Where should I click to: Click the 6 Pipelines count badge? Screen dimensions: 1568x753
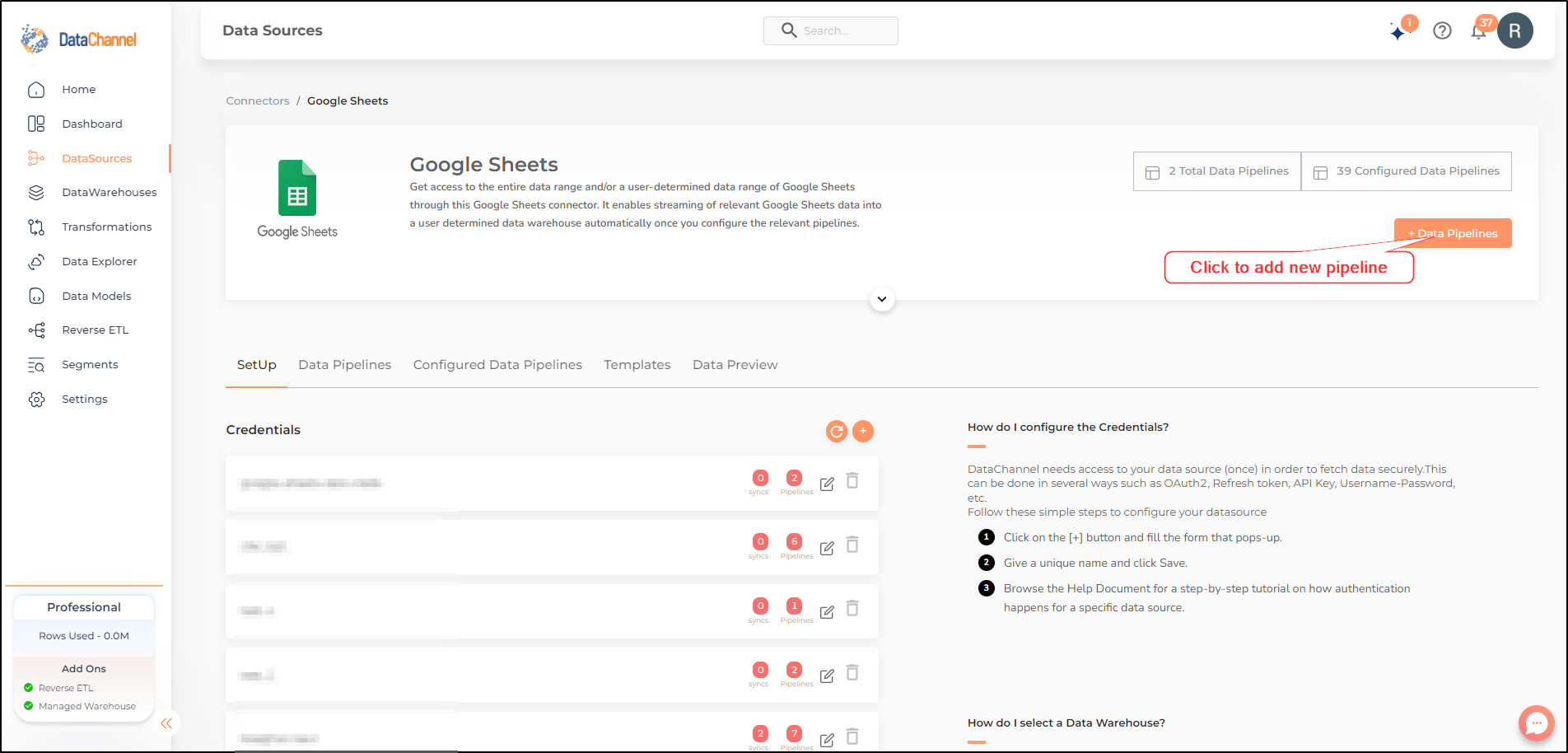click(x=794, y=541)
